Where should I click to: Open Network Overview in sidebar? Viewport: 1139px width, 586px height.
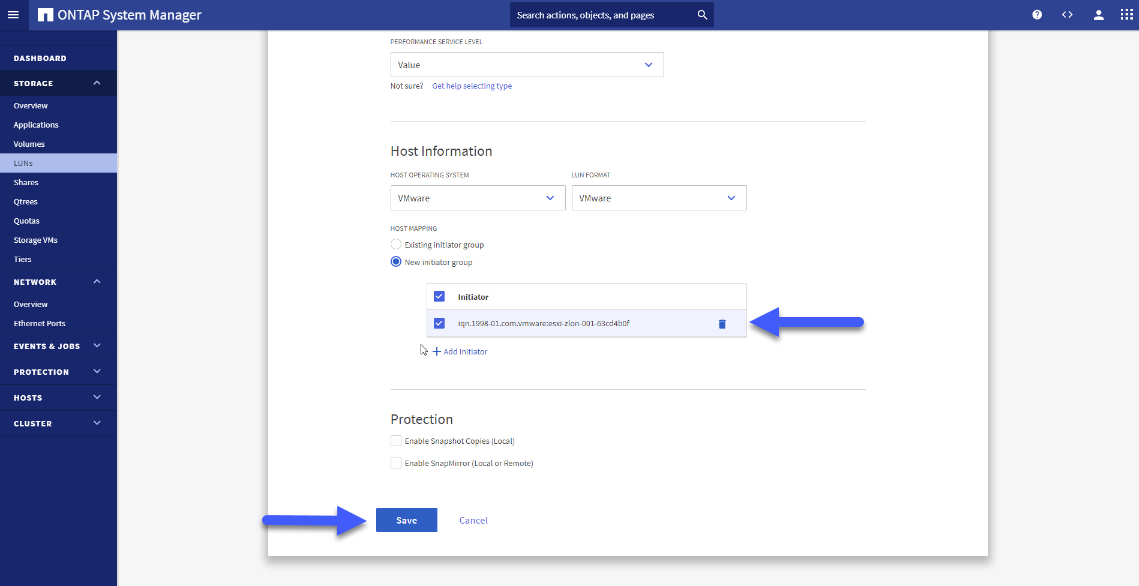31,304
